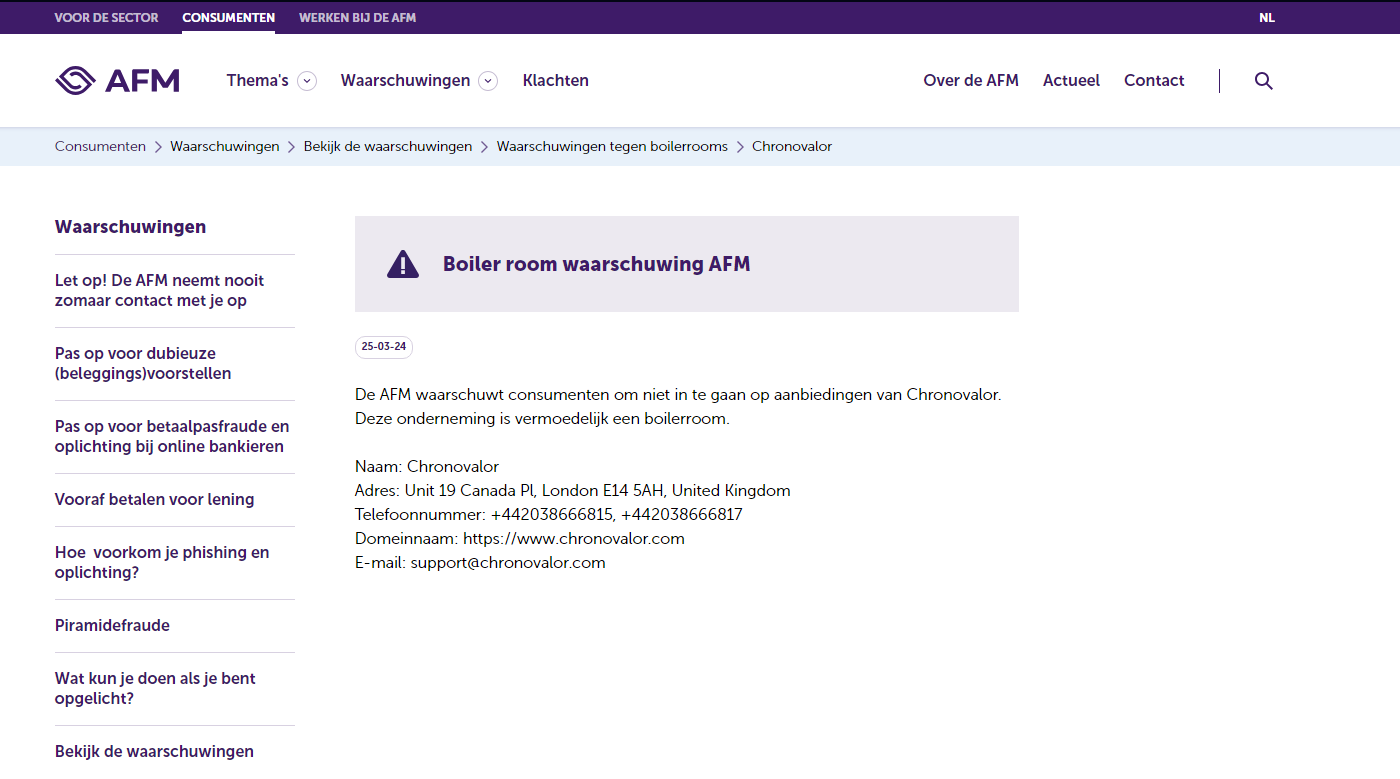Select the Consumenten top tab
The width and height of the screenshot is (1400, 779).
228,18
